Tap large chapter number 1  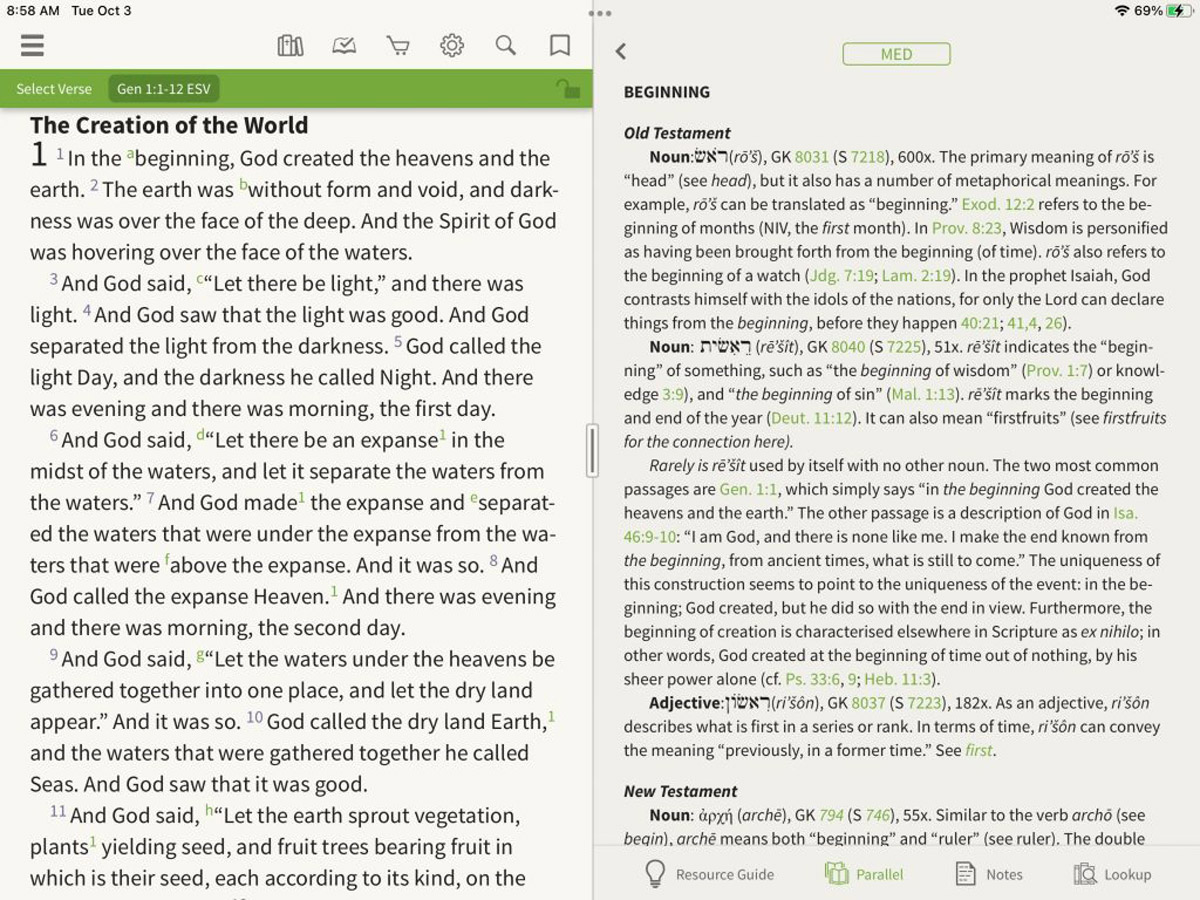pos(39,154)
